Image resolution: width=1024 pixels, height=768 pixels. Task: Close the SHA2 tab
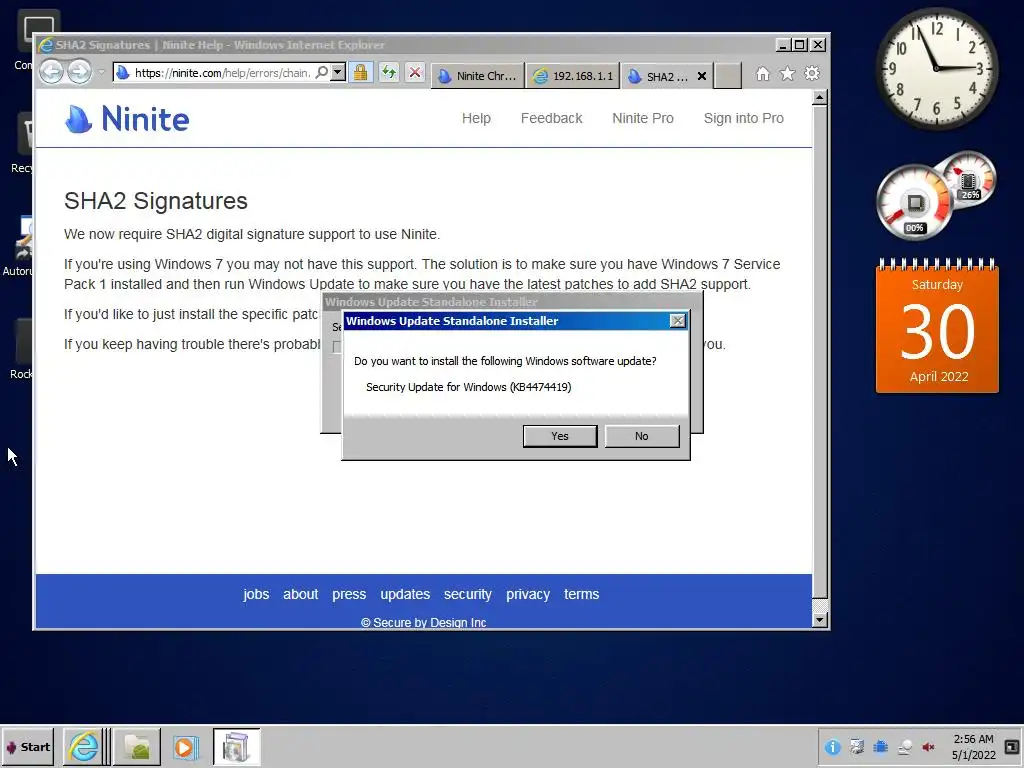[701, 76]
